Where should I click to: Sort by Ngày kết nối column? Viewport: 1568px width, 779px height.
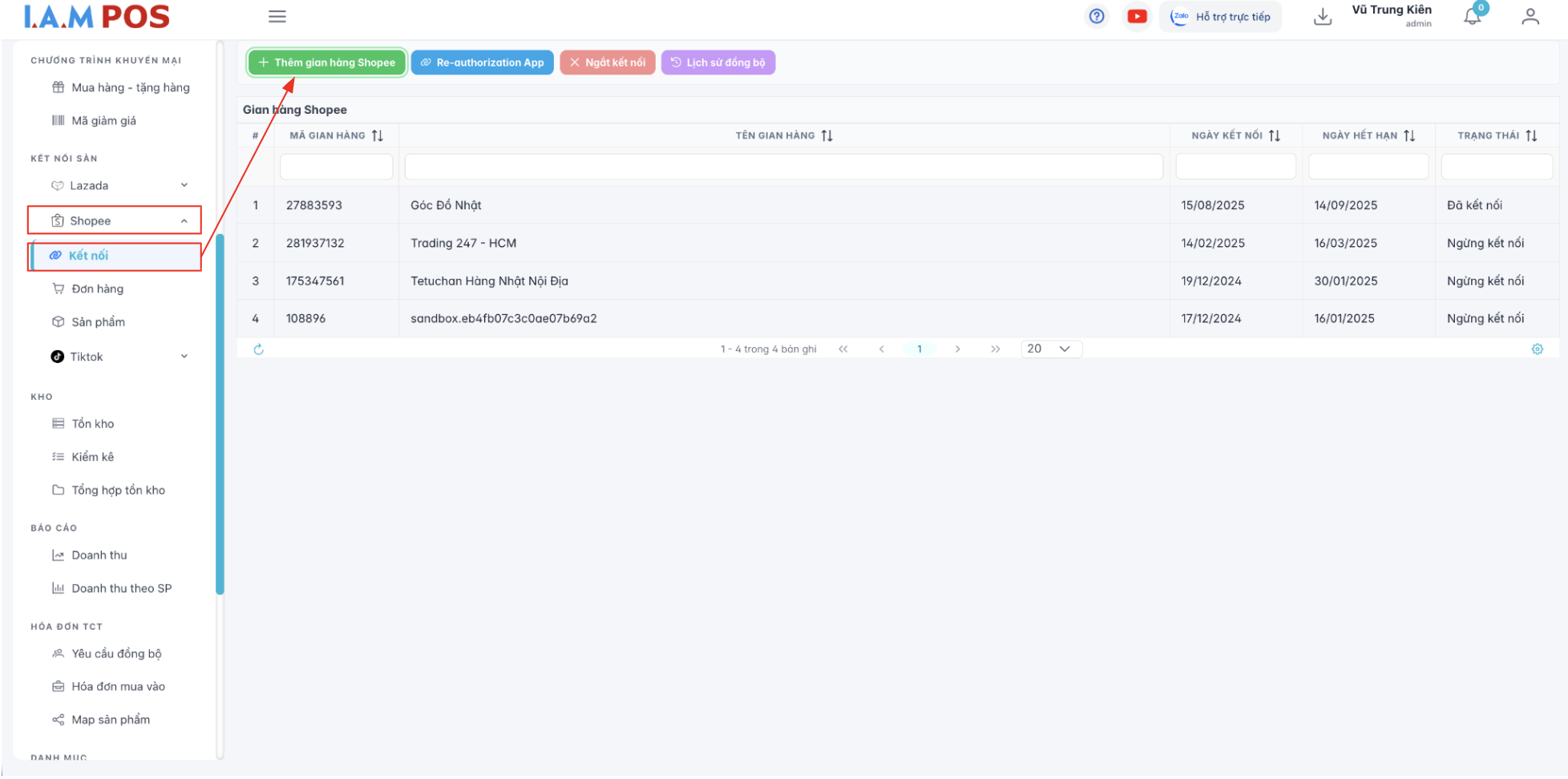tap(1275, 136)
